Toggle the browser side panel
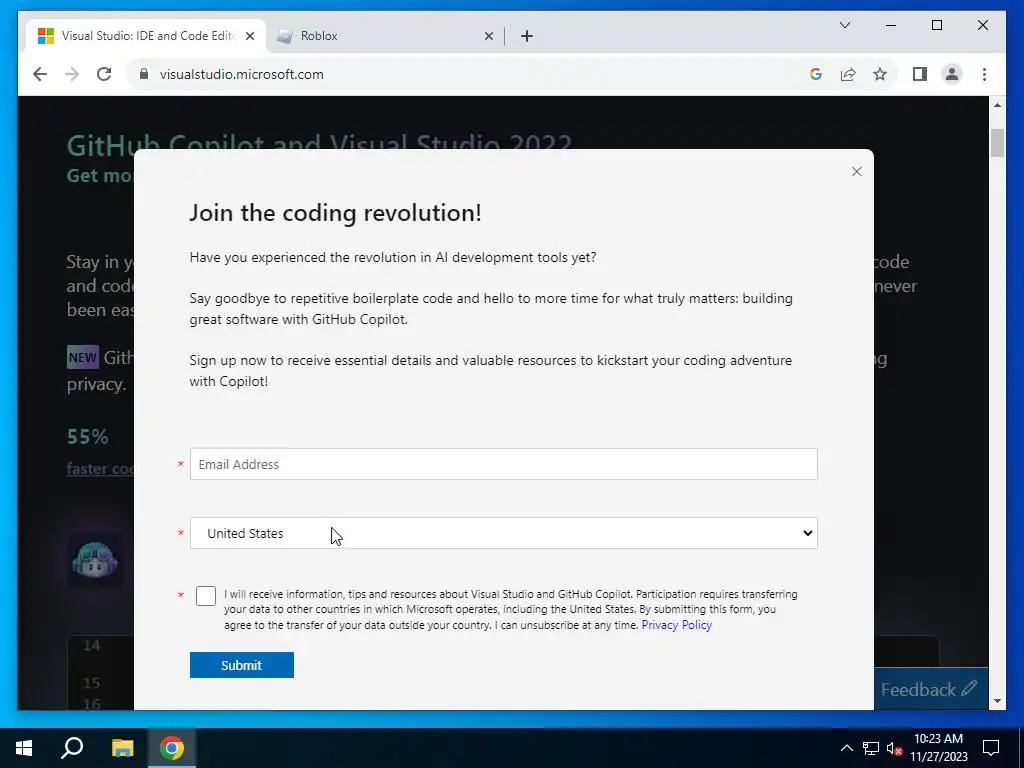This screenshot has width=1024, height=768. tap(920, 74)
